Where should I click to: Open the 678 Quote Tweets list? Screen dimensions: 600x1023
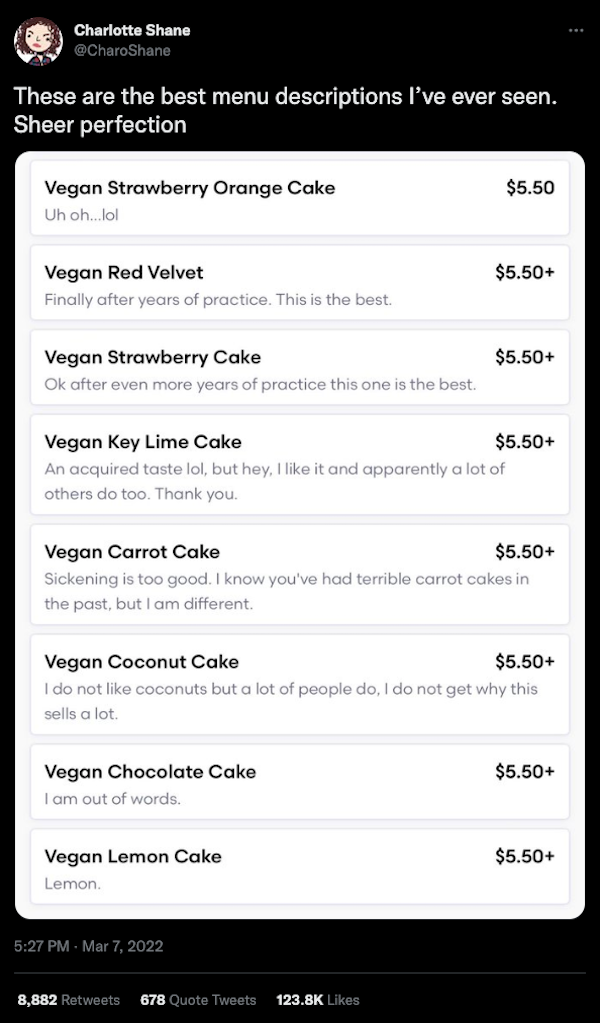point(198,999)
